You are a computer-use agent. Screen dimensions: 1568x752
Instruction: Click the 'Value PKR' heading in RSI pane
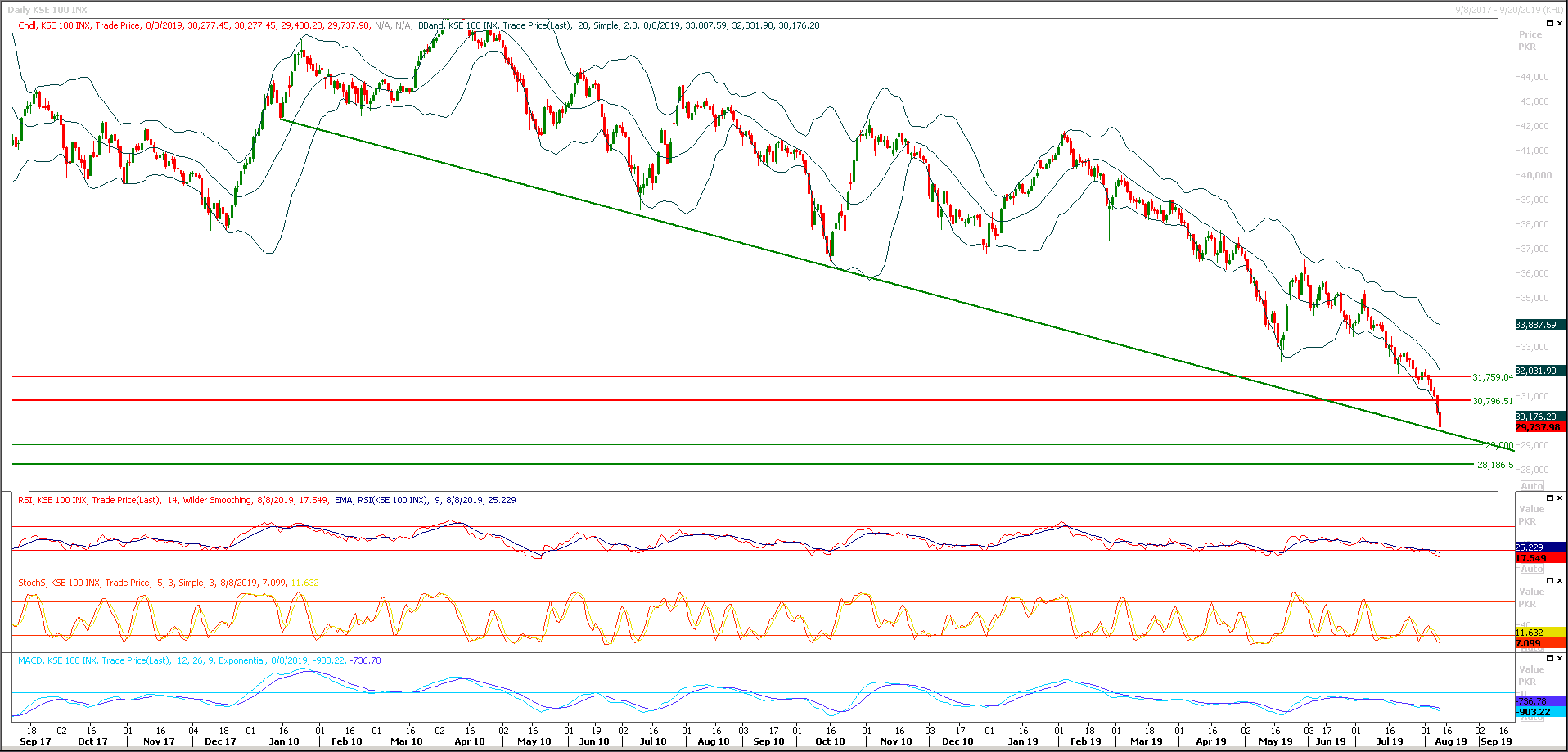coord(1531,515)
